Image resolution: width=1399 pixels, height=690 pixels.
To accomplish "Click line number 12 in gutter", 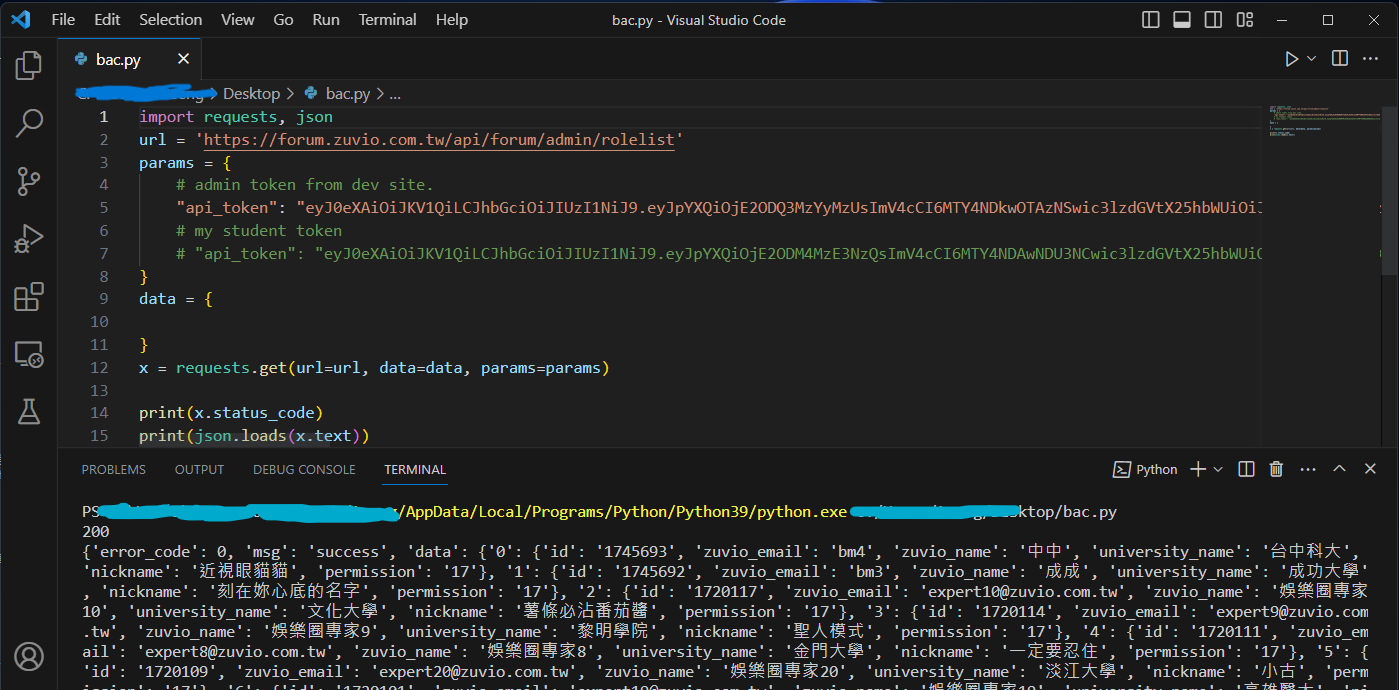I will pos(99,368).
